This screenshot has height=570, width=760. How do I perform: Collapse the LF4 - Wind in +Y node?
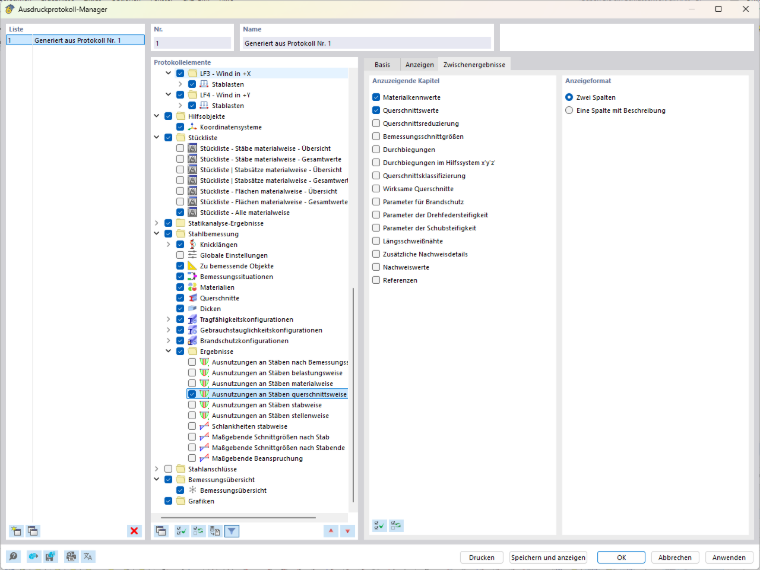pos(168,95)
